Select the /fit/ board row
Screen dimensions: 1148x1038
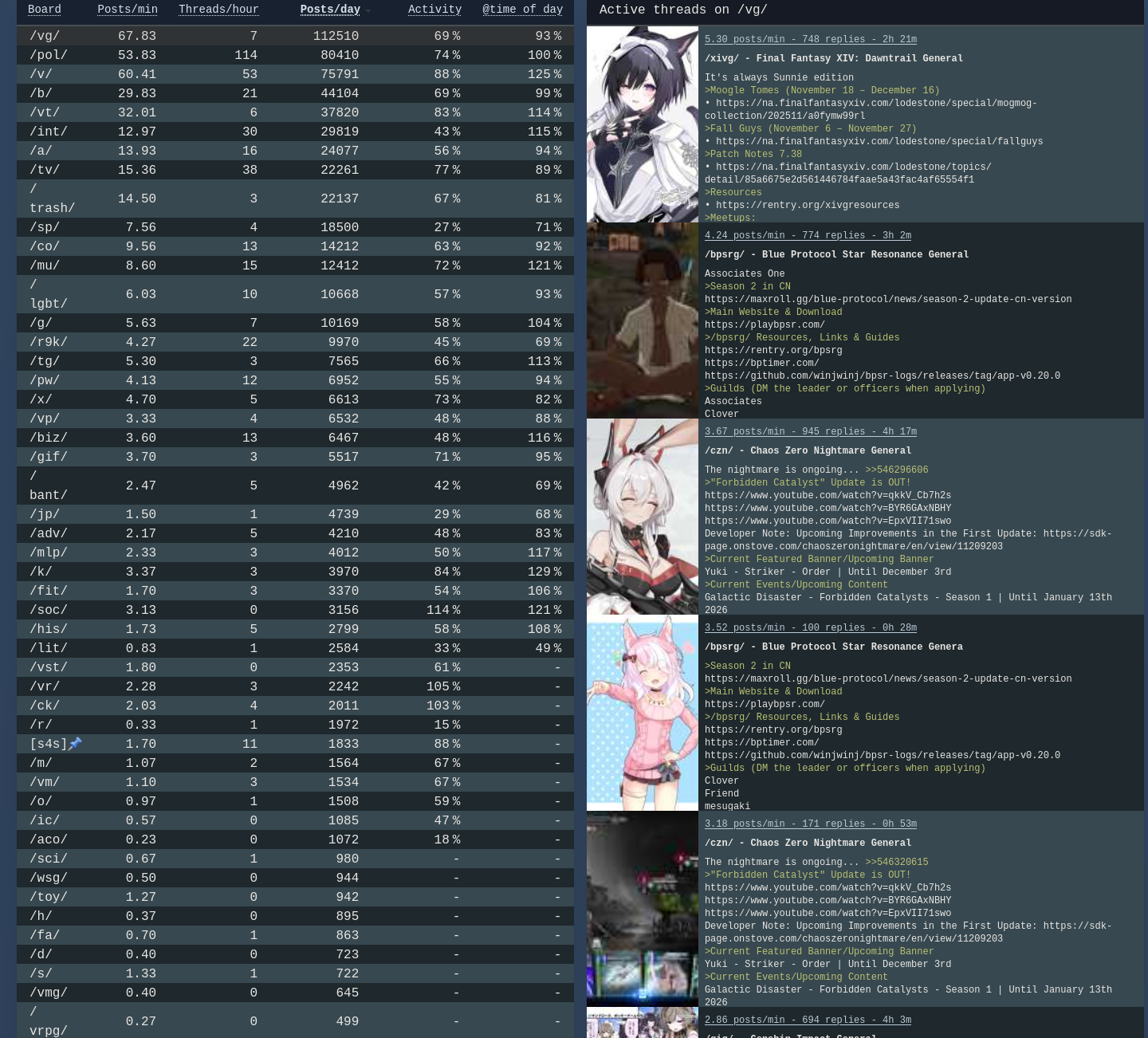click(x=295, y=591)
